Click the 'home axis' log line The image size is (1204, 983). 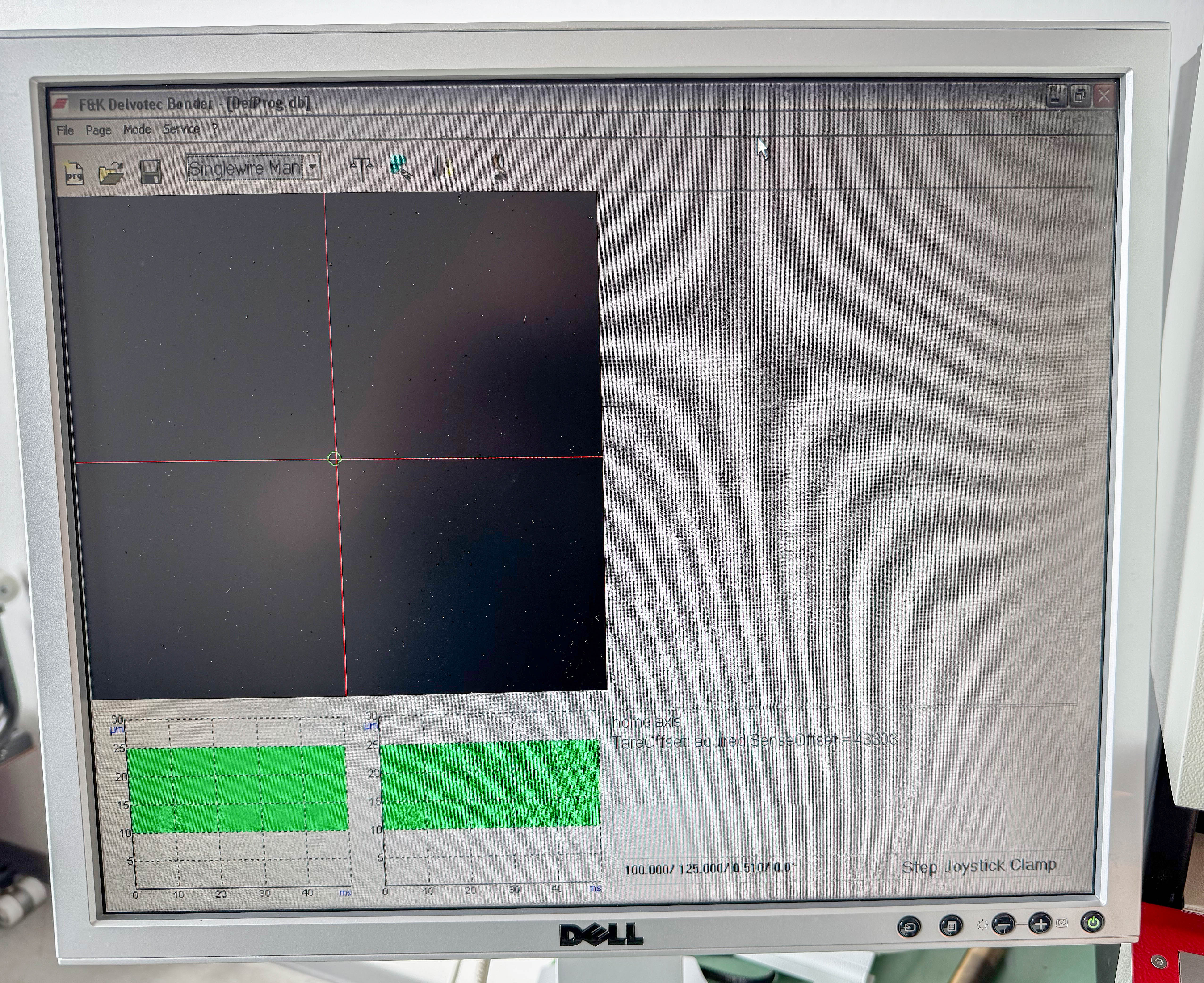tap(646, 722)
